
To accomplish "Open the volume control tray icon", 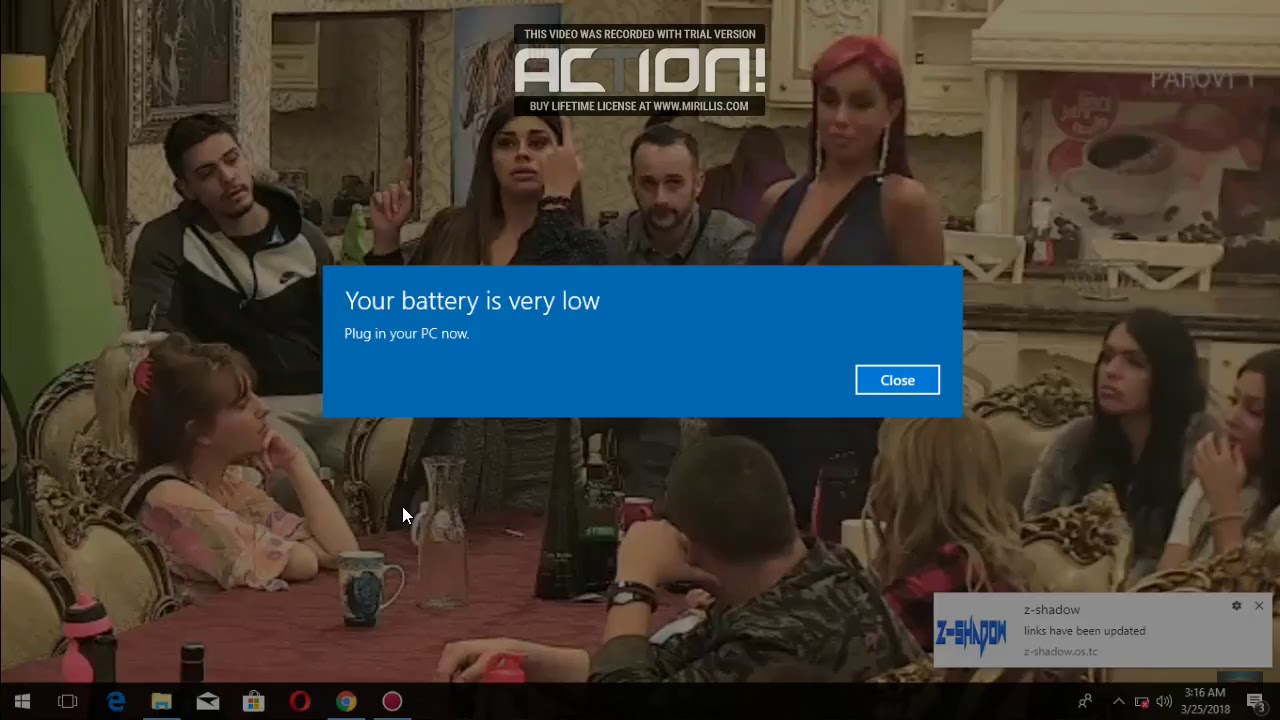I will (1164, 701).
